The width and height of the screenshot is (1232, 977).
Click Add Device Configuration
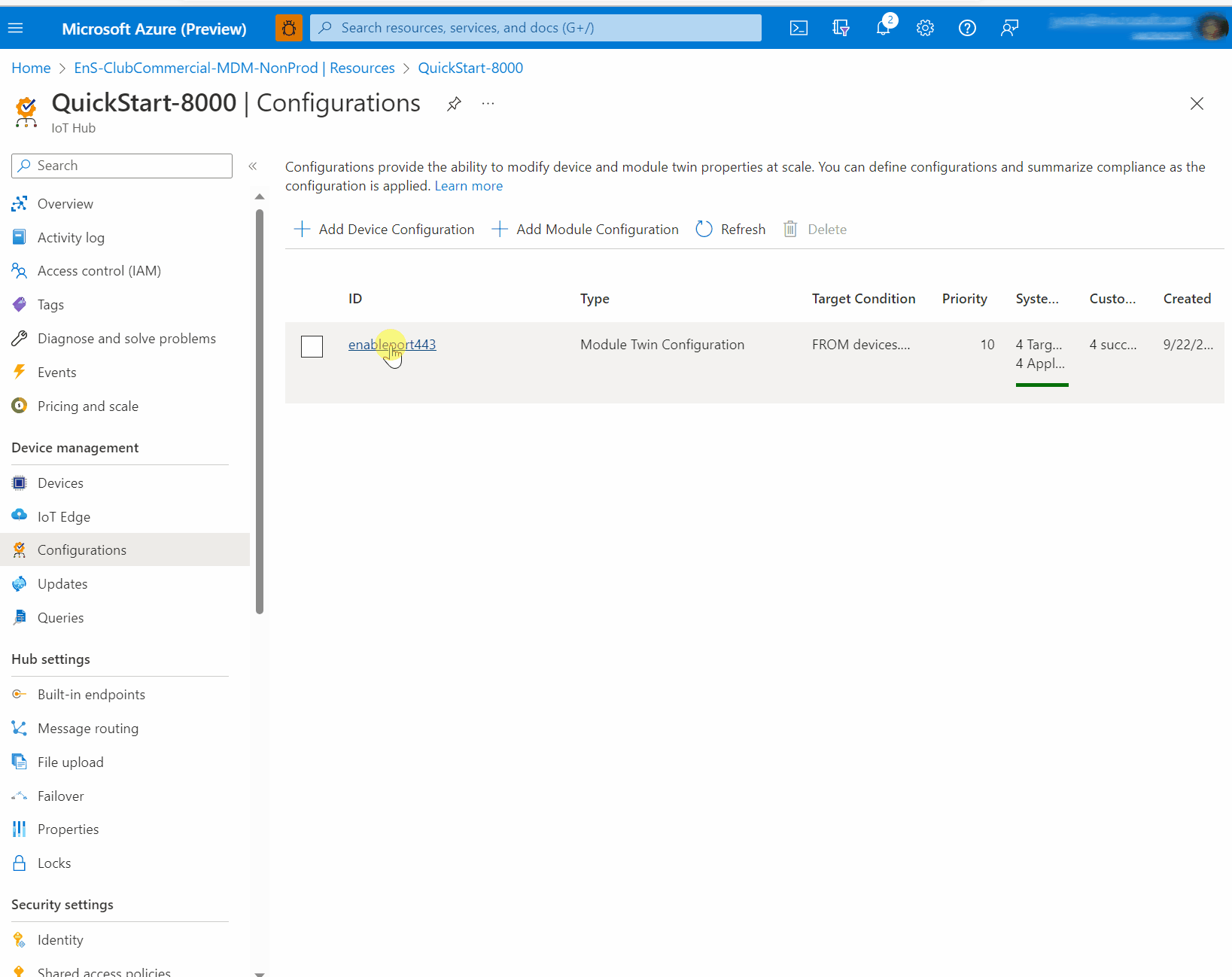(x=384, y=230)
